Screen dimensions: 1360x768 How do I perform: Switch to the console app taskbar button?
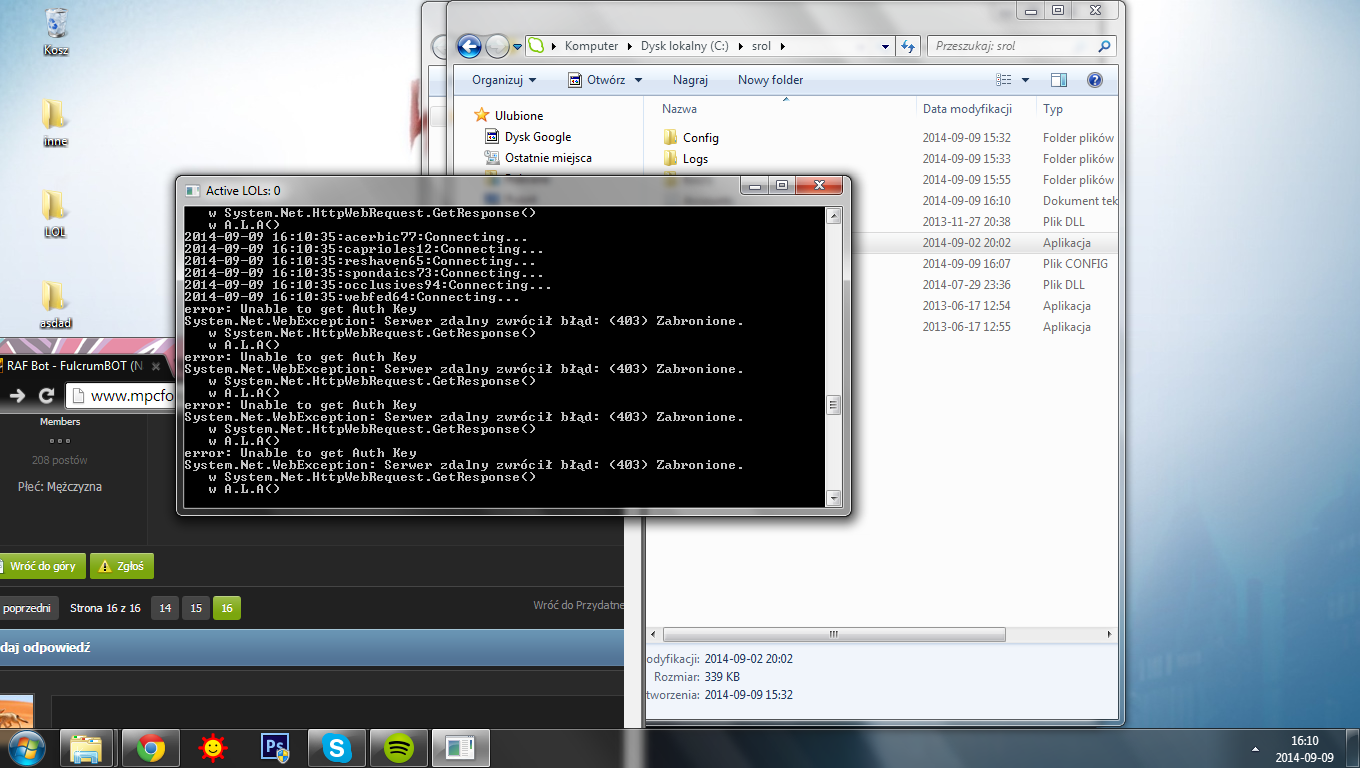tap(461, 748)
